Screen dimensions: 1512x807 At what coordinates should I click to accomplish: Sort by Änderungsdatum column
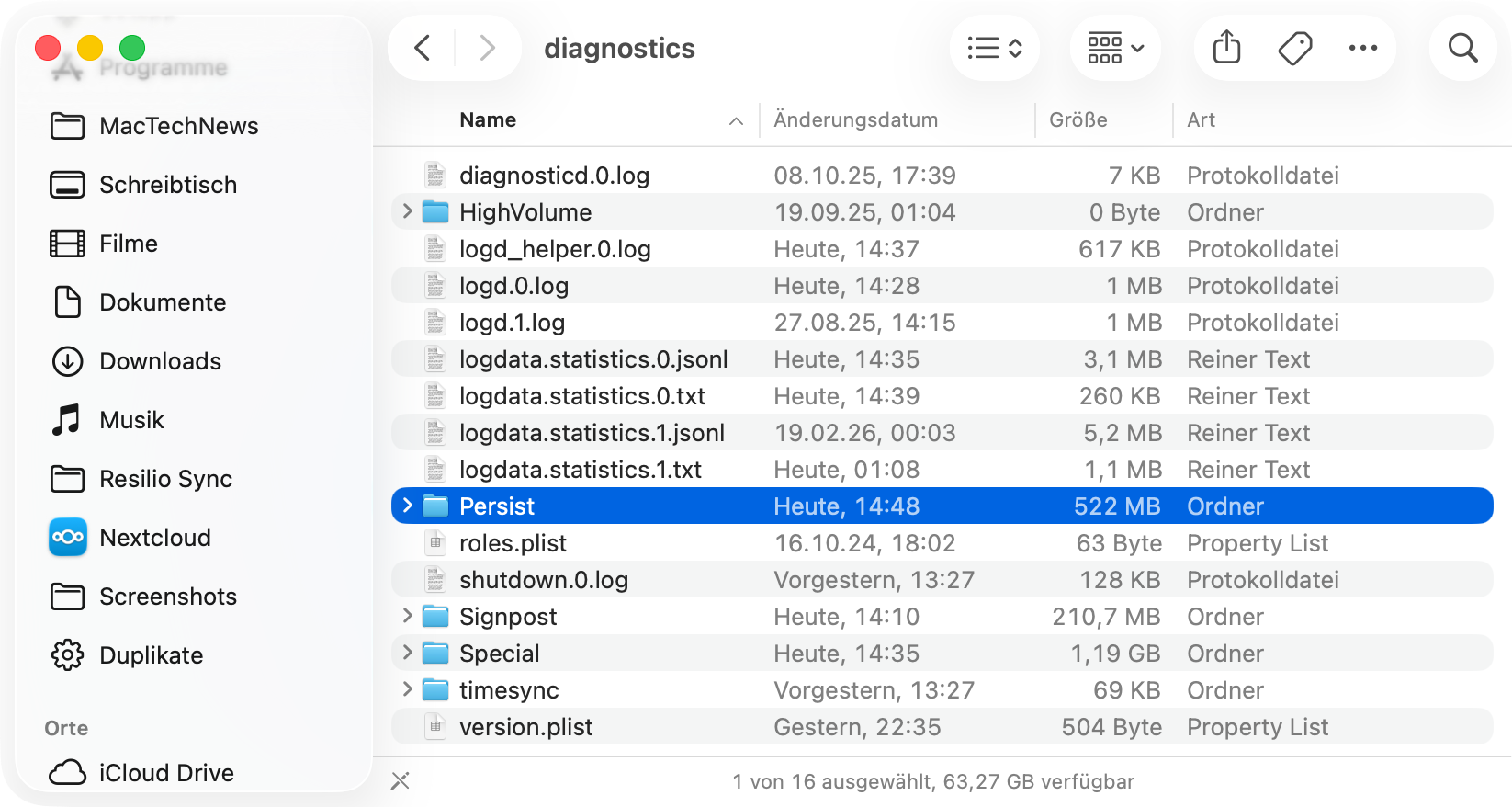(x=855, y=120)
